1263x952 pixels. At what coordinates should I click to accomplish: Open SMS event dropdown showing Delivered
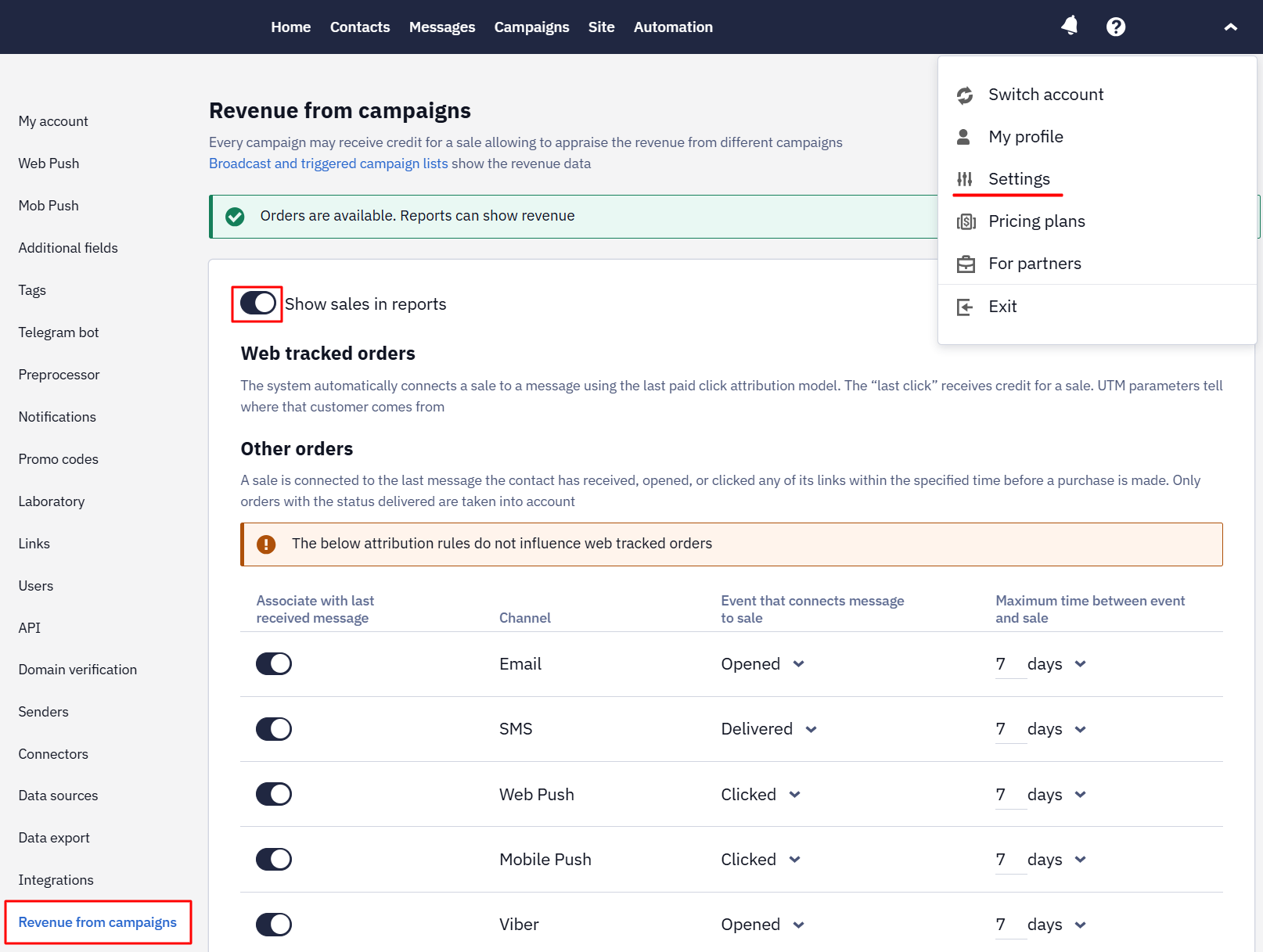pos(769,729)
